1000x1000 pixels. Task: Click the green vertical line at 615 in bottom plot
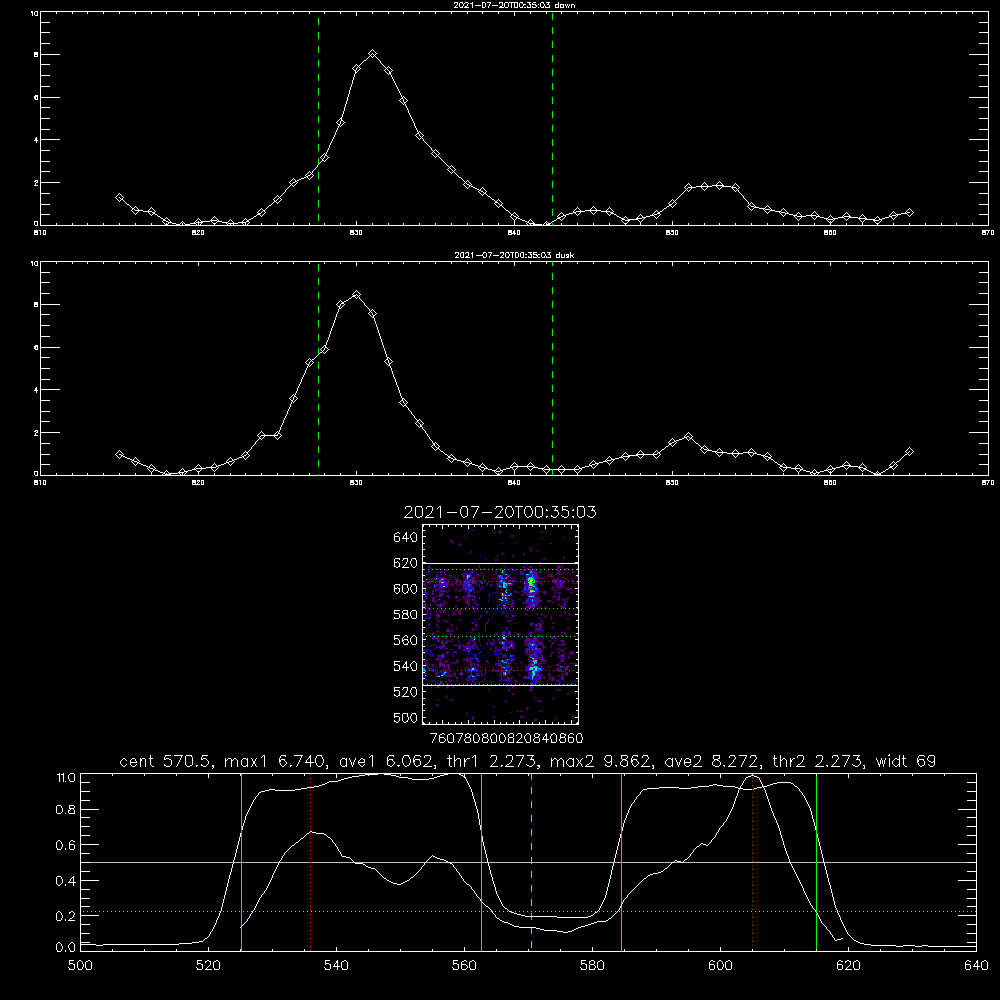coord(816,861)
